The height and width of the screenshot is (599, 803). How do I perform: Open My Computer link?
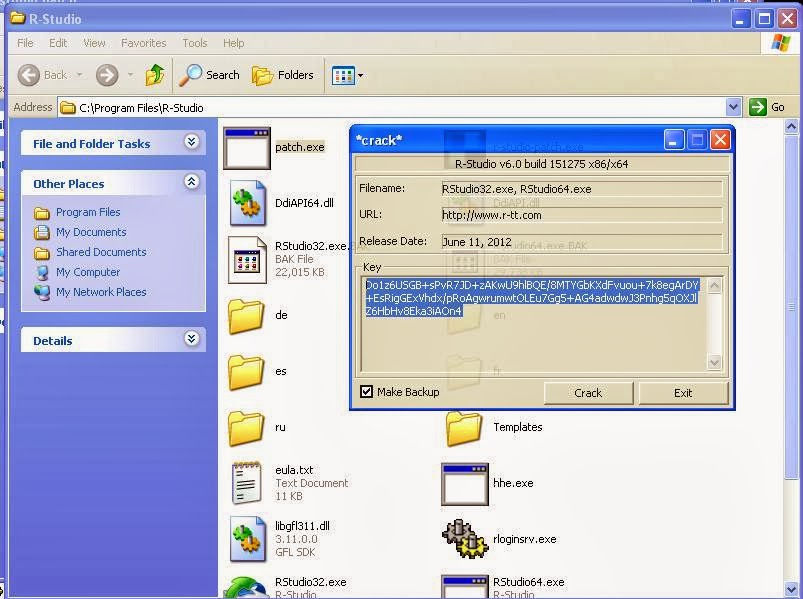pos(88,272)
